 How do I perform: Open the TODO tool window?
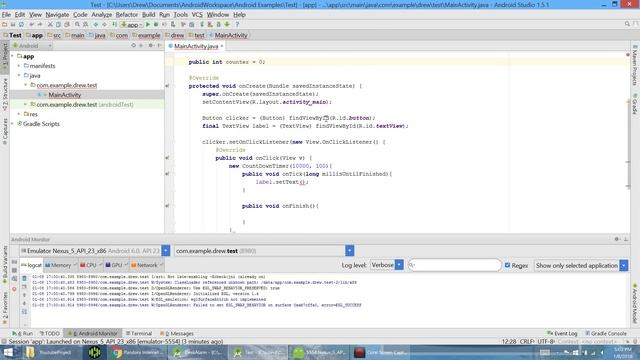50,333
